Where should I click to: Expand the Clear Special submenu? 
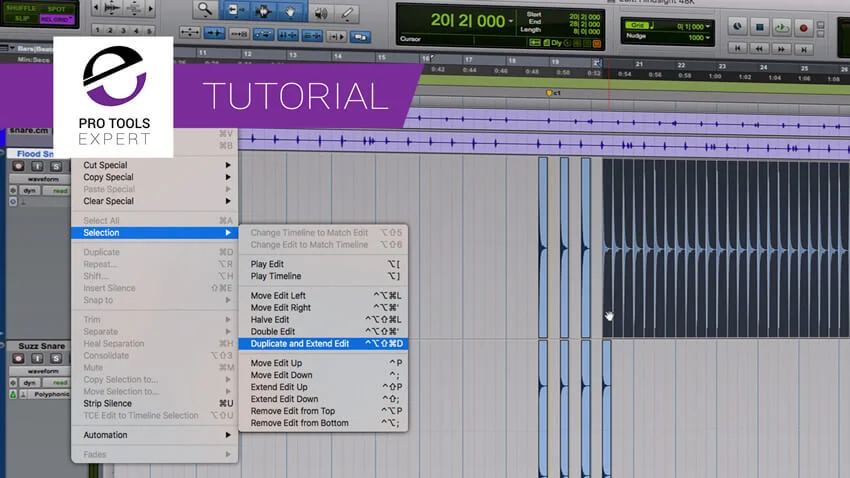coord(154,201)
